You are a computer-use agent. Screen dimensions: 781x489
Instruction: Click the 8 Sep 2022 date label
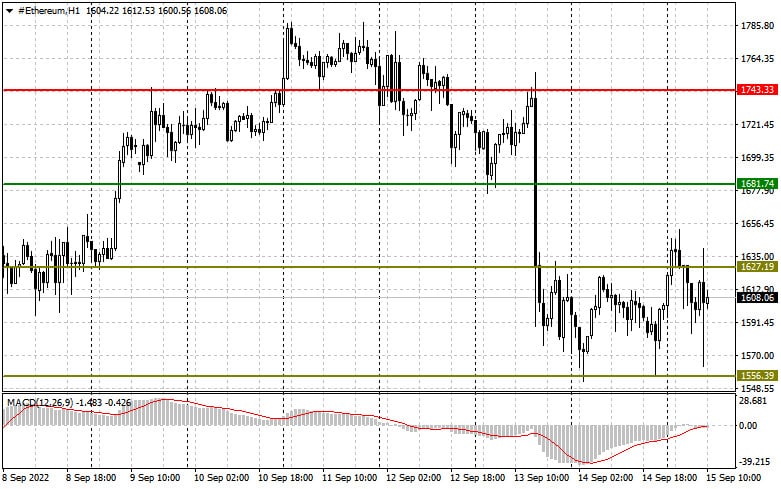(26, 478)
